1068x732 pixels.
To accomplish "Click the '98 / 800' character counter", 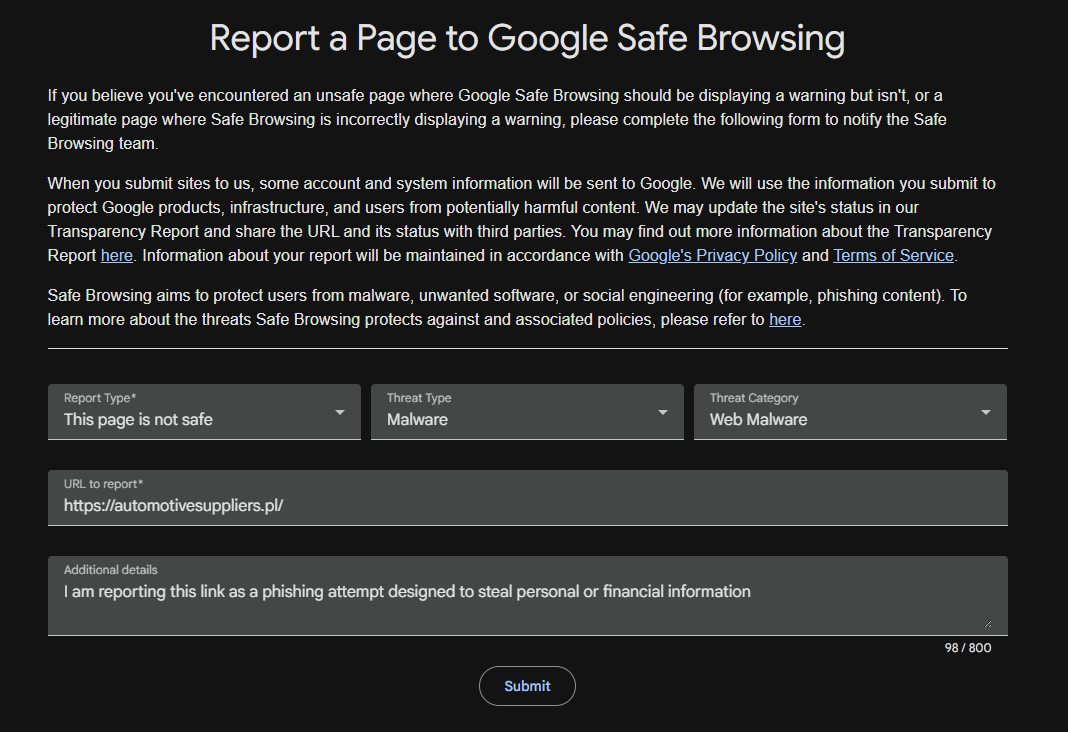I will click(x=967, y=648).
